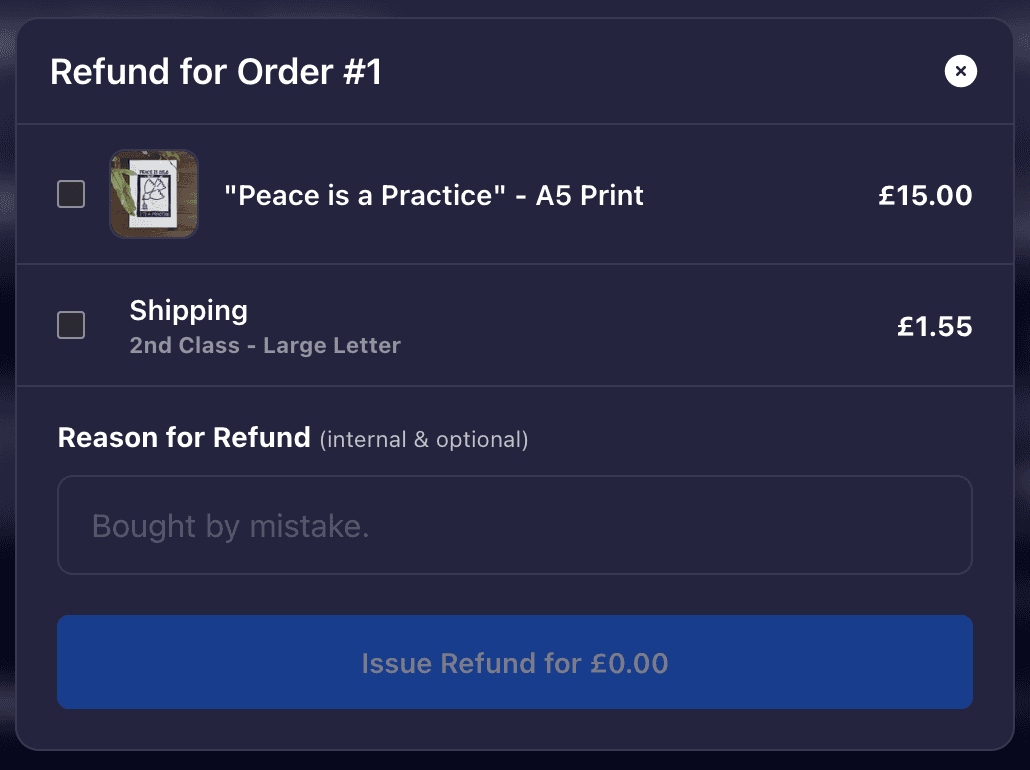Image resolution: width=1030 pixels, height=770 pixels.
Task: Close the Refund for Order #1 dialog
Action: (x=960, y=71)
